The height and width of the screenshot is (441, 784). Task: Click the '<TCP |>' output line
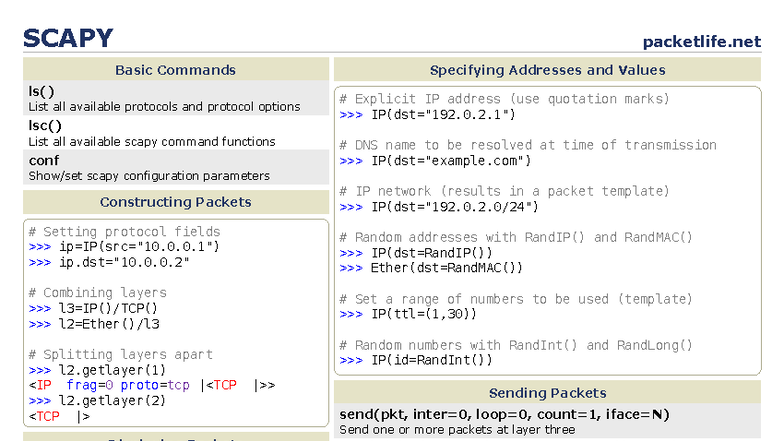click(59, 416)
